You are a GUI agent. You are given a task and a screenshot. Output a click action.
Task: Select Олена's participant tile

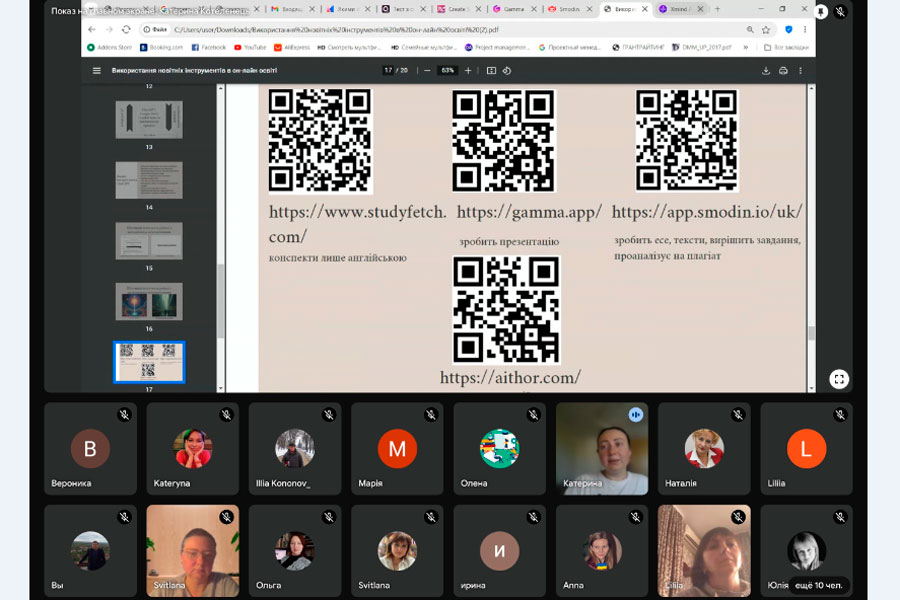point(499,448)
